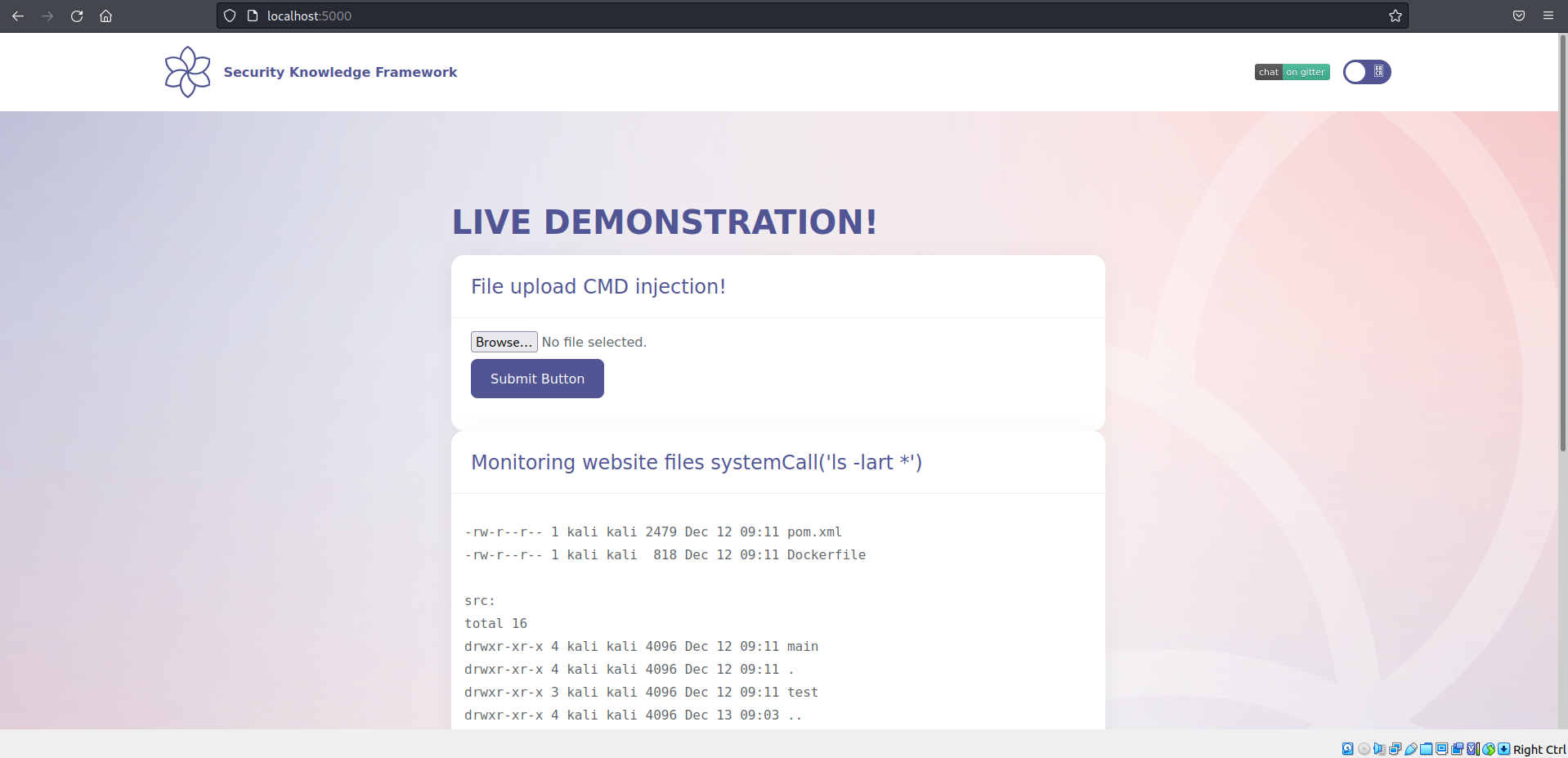Open the chat on gitter badge
This screenshot has width=1568, height=758.
(x=1292, y=72)
